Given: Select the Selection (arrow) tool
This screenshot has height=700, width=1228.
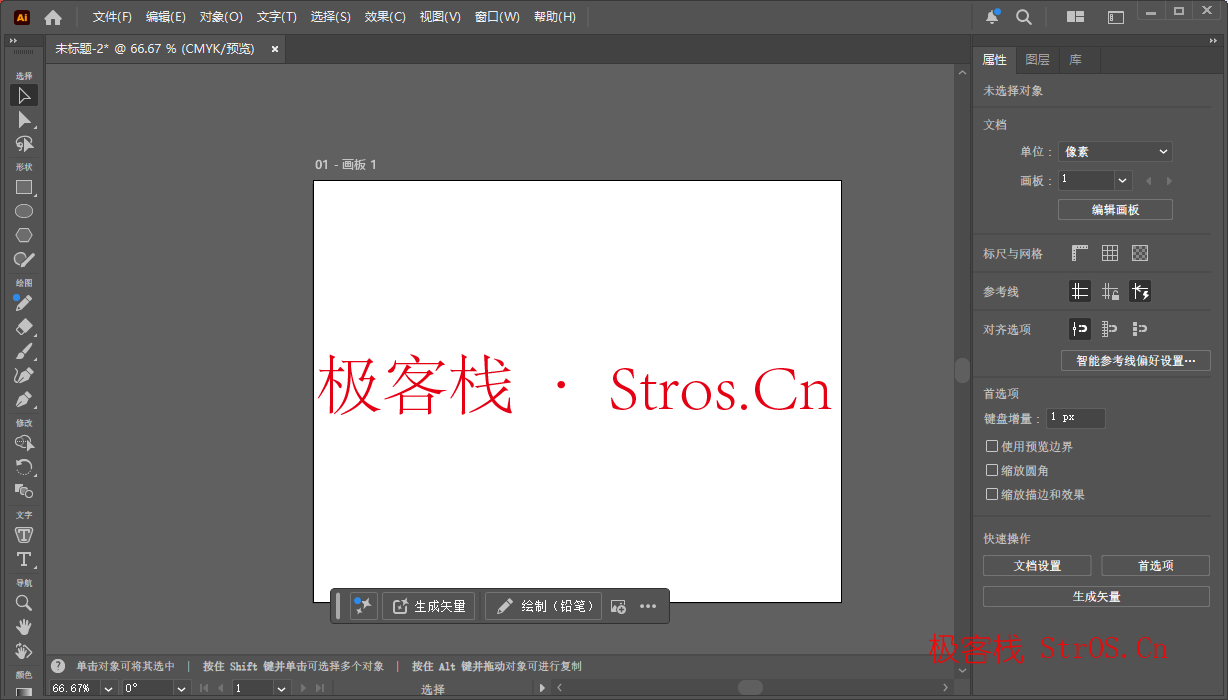Looking at the screenshot, I should [x=24, y=95].
